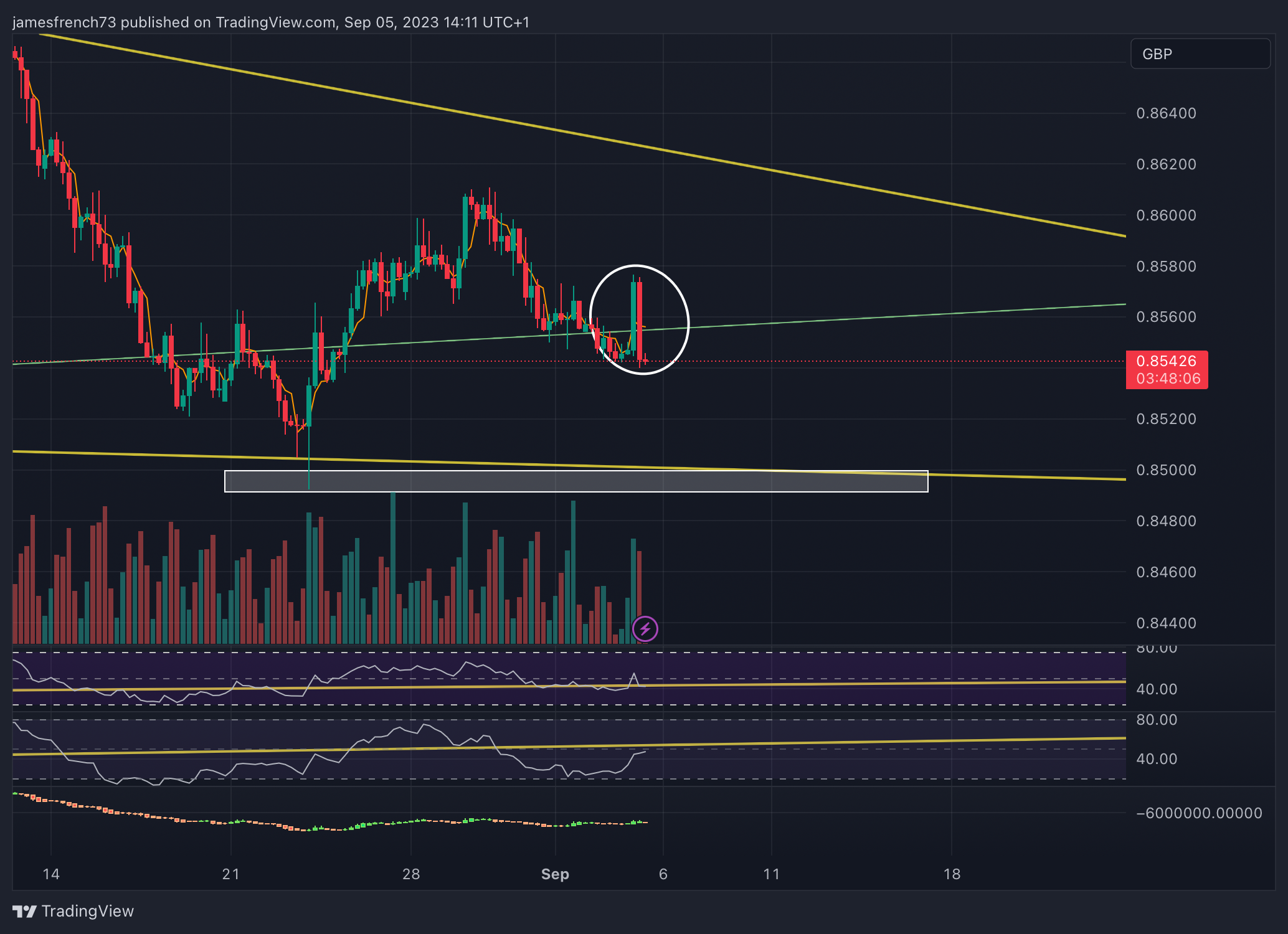The width and height of the screenshot is (1288, 934).
Task: Click the red current price label 0.85426
Action: [x=1166, y=361]
